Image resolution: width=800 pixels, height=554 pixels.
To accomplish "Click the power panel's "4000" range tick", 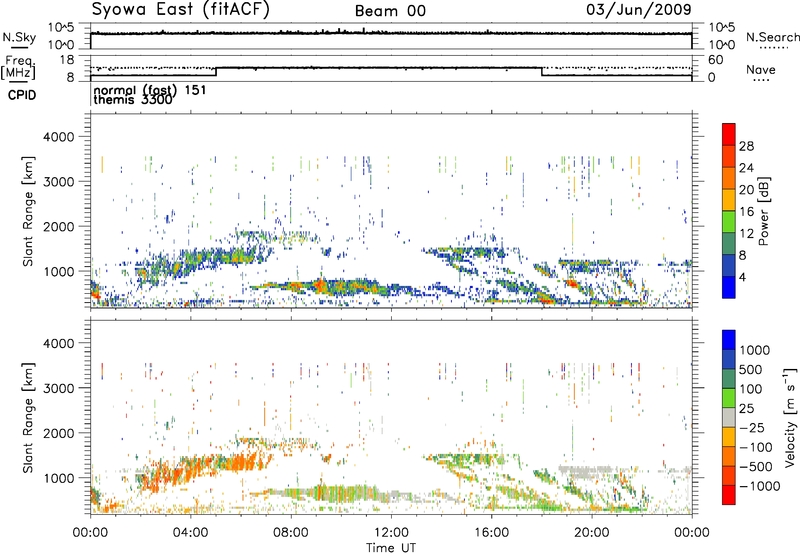I will click(58, 137).
